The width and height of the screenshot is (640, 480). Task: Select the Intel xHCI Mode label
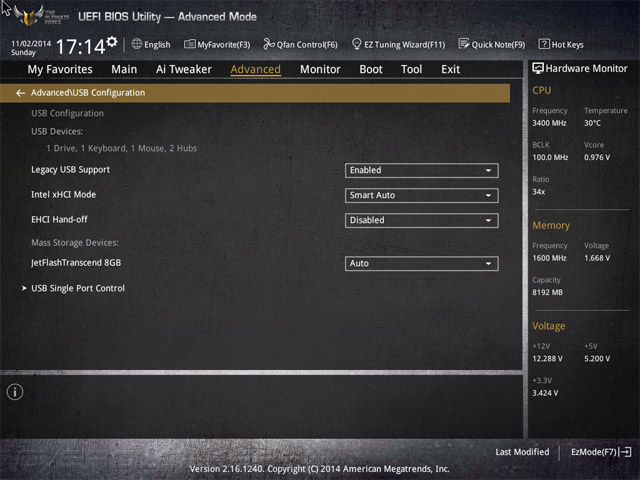click(x=64, y=195)
